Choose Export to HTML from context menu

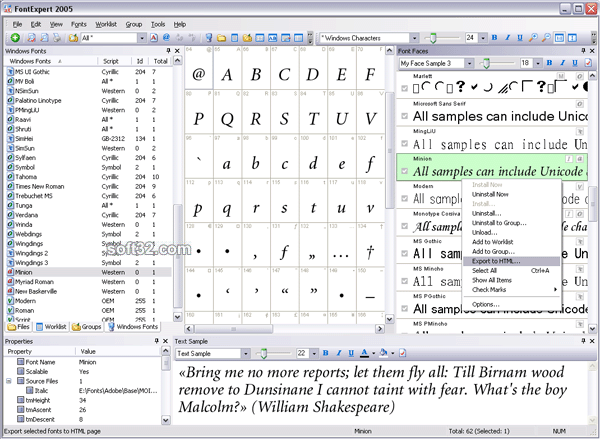pos(511,261)
